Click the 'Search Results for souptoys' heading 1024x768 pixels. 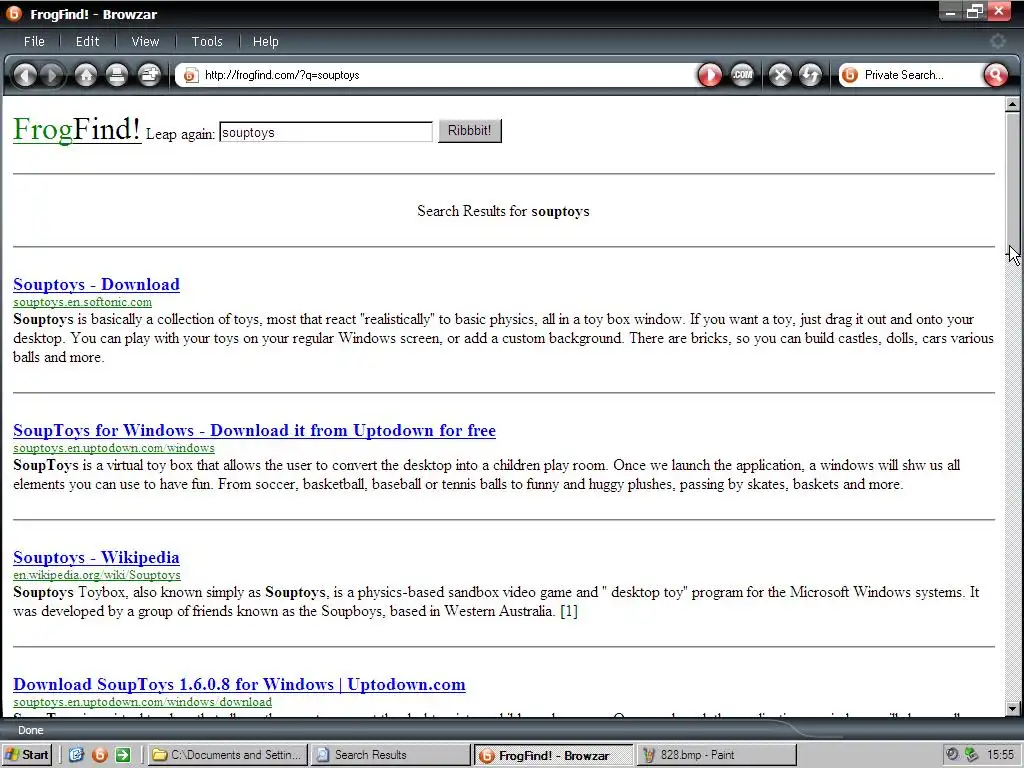(x=504, y=211)
